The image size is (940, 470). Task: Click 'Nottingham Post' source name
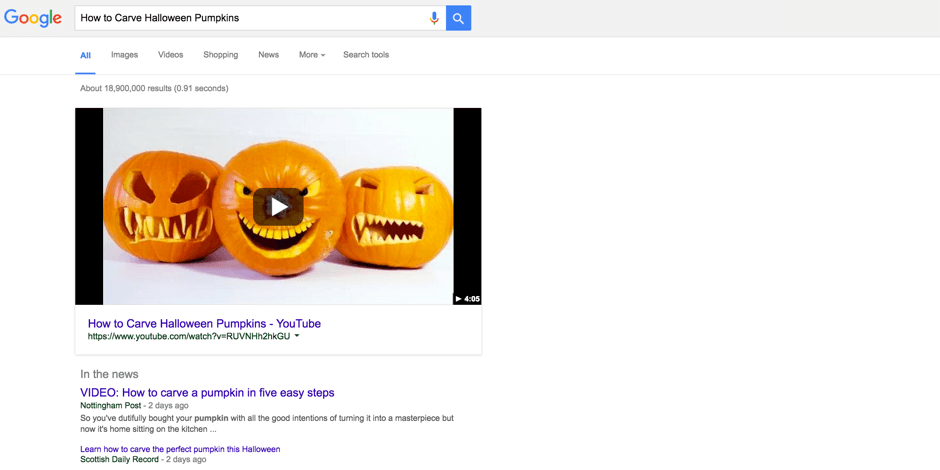coord(110,406)
